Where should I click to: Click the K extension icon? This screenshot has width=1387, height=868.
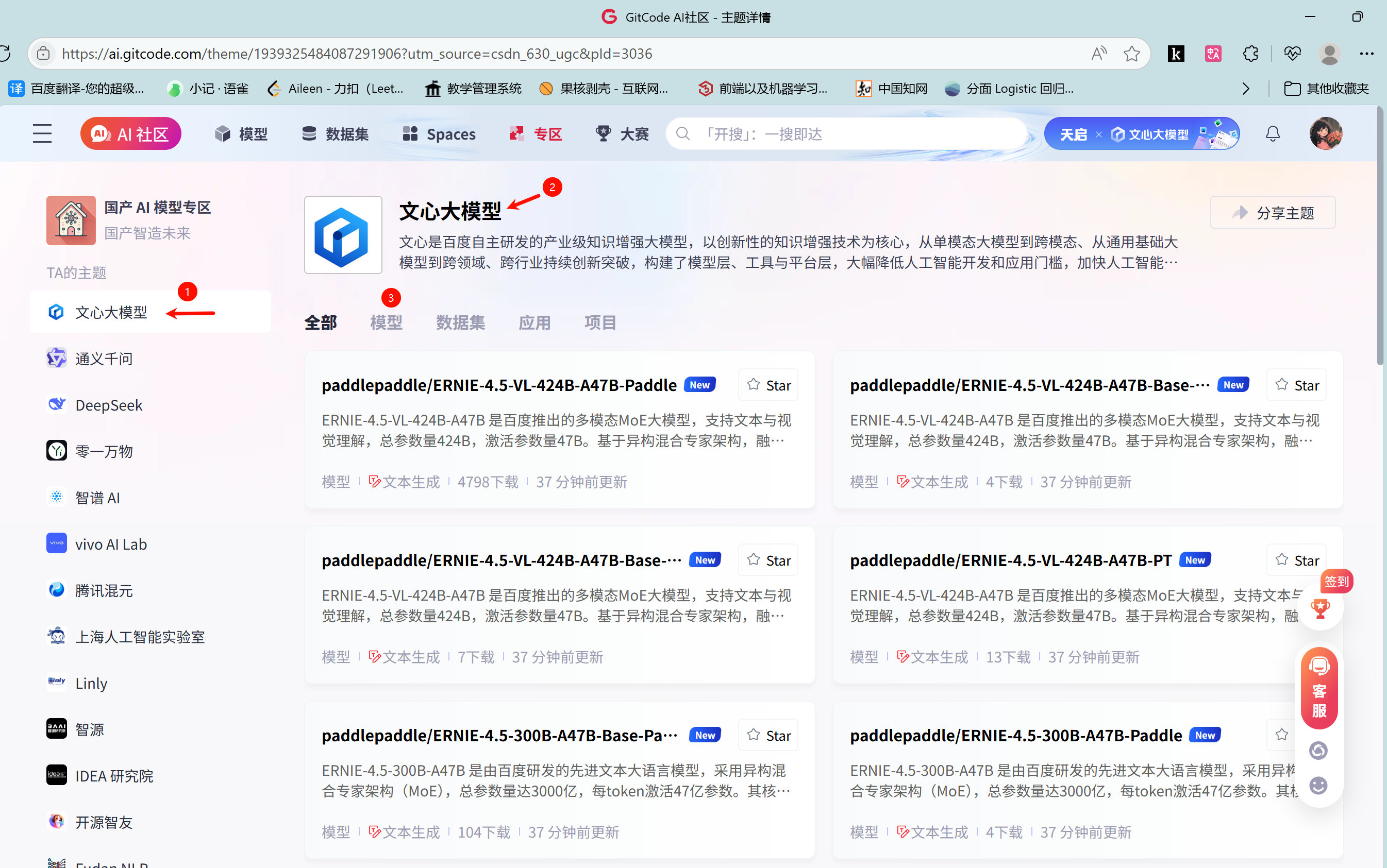(x=1176, y=54)
